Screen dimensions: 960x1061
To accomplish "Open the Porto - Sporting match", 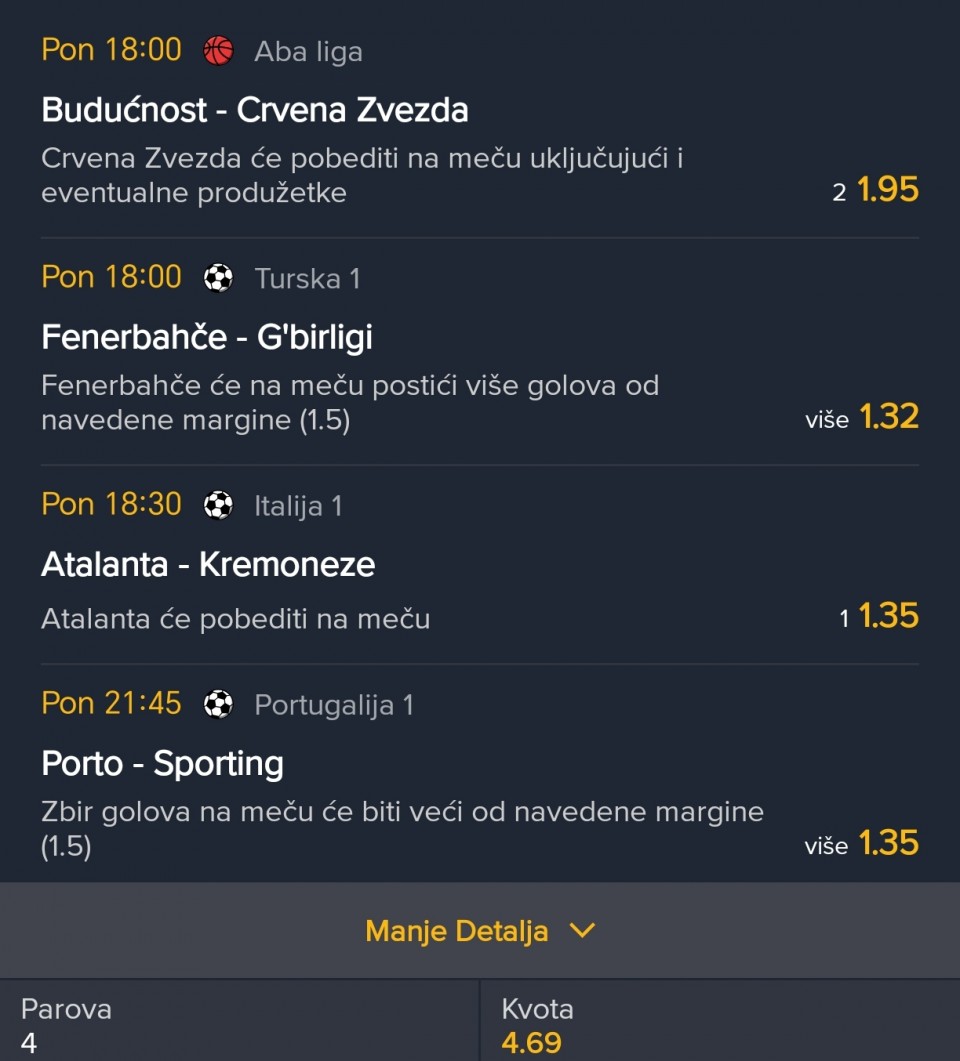I will point(163,764).
